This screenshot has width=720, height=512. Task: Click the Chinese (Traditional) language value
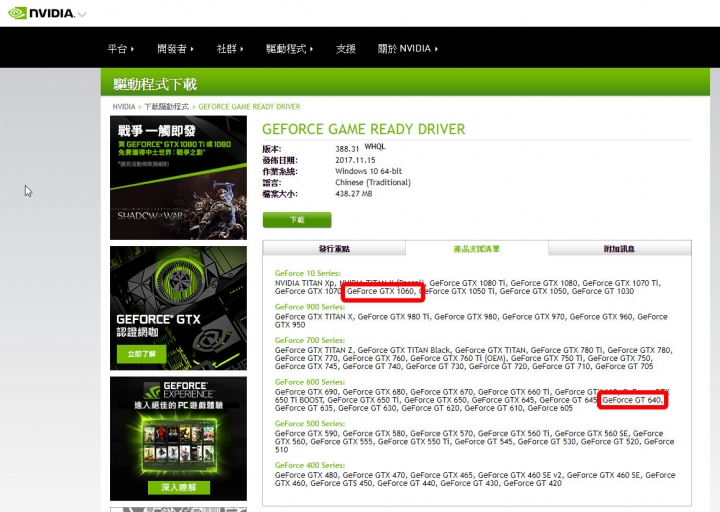pyautogui.click(x=373, y=182)
